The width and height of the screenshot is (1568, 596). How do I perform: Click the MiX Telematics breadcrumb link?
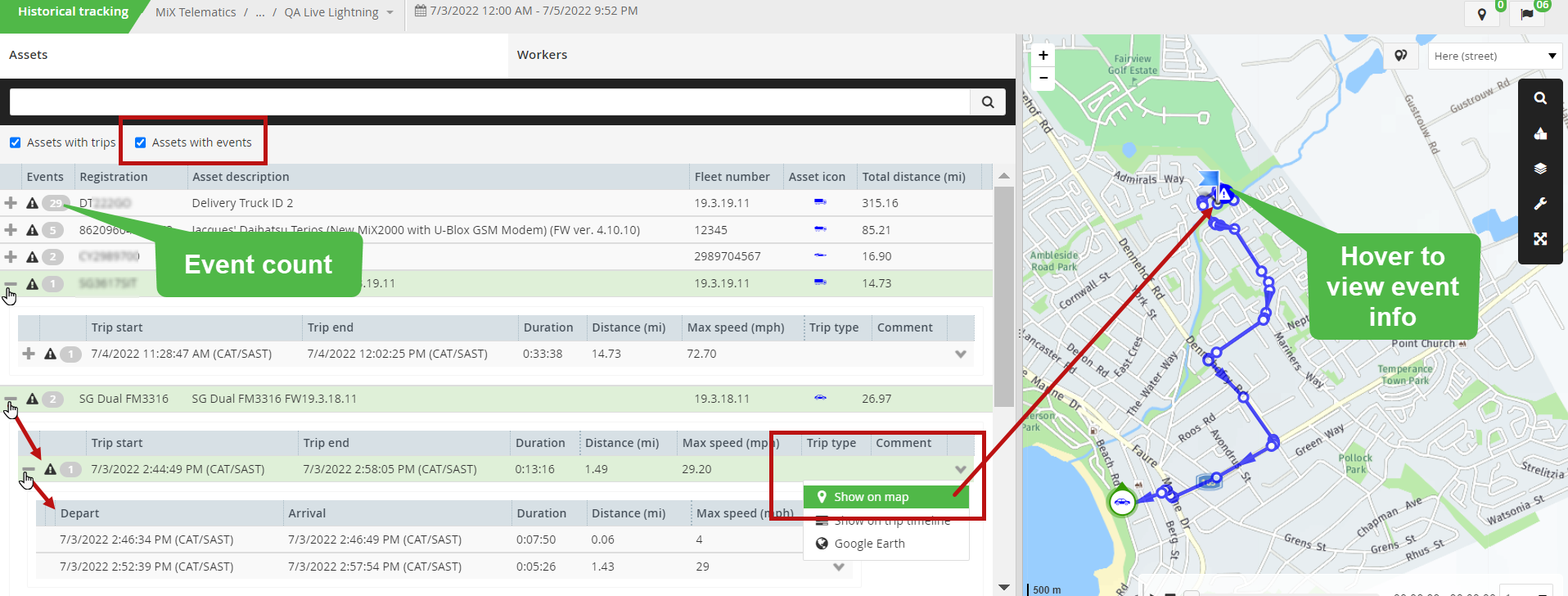point(196,12)
